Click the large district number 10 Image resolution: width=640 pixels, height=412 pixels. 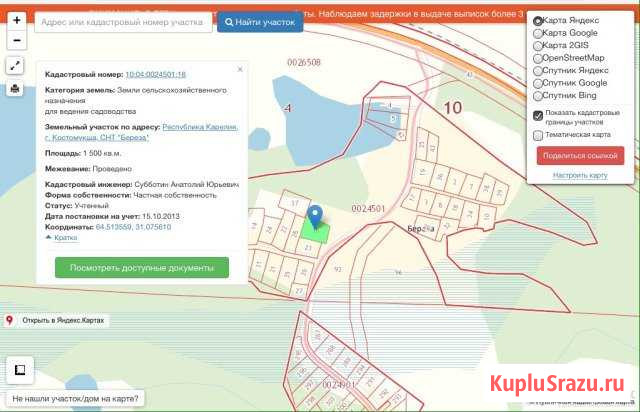tap(453, 108)
